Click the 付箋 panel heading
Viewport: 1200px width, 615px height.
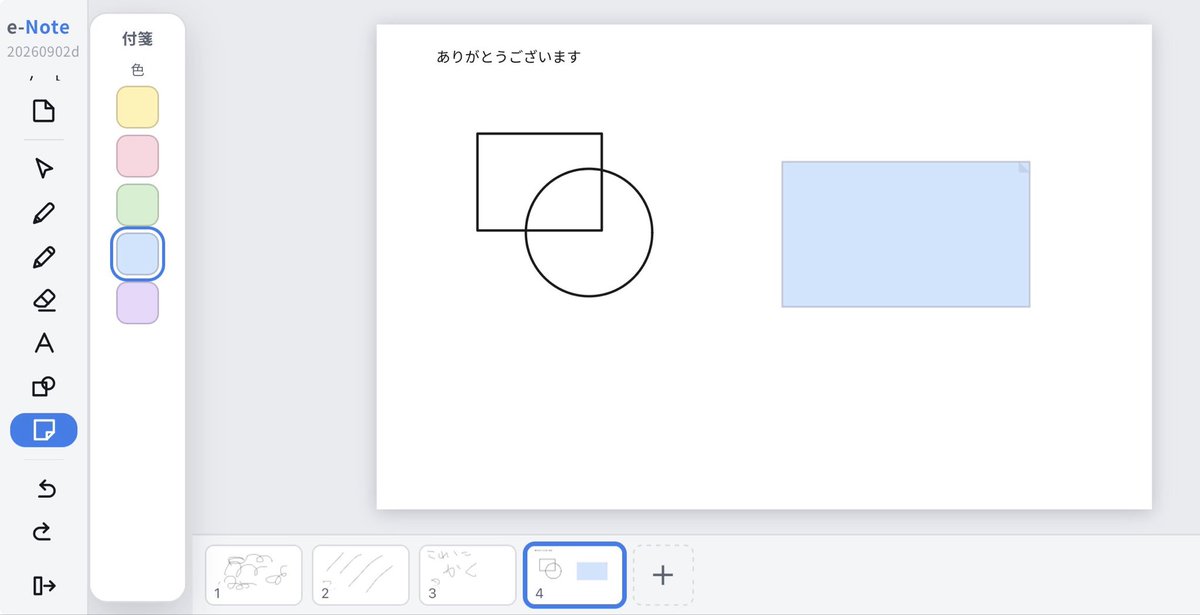pyautogui.click(x=137, y=40)
